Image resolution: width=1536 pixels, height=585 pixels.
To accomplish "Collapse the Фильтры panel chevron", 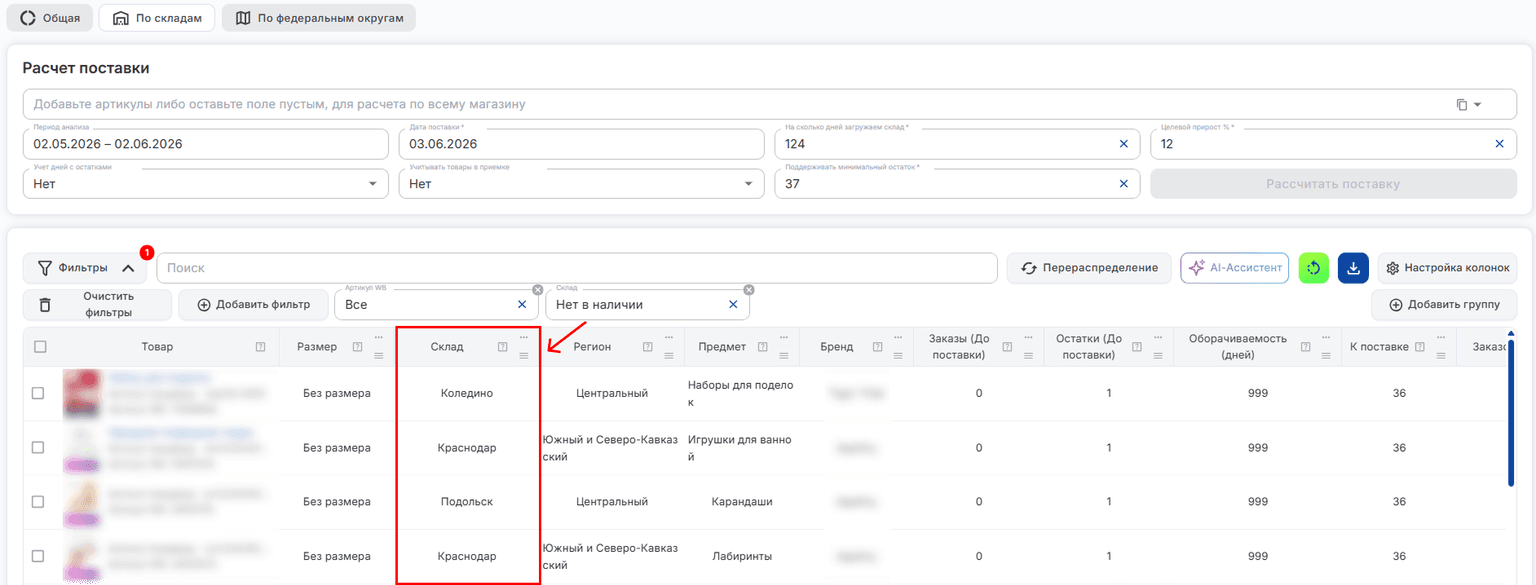I will (x=128, y=268).
